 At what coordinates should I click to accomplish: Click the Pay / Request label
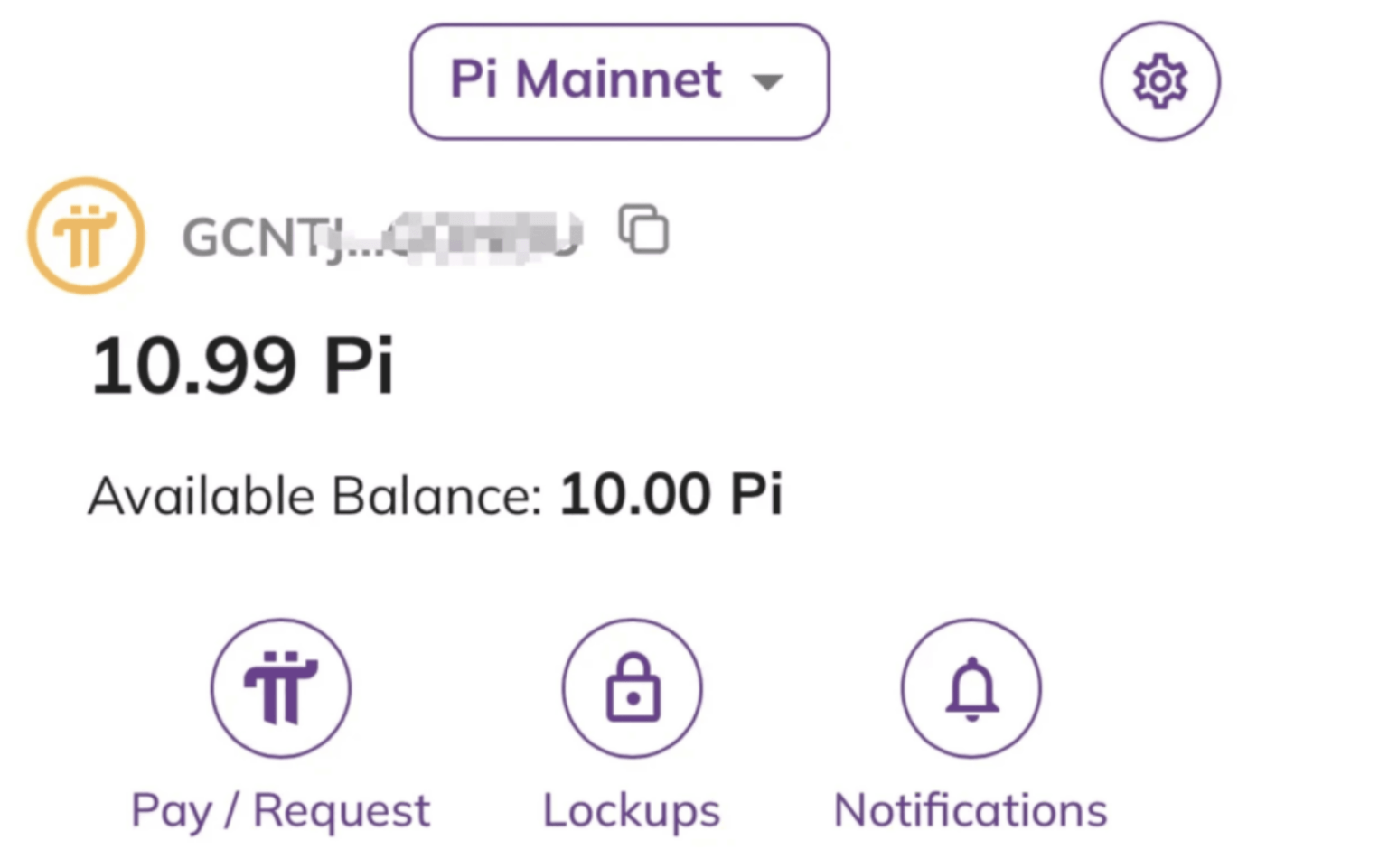click(x=280, y=809)
